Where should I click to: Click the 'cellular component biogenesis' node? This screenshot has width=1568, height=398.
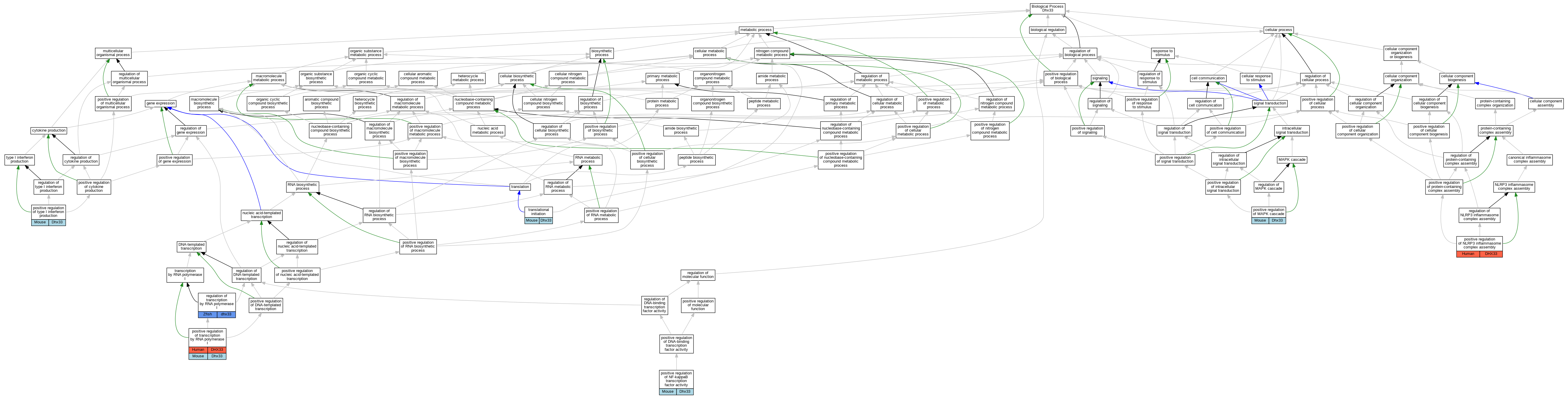click(1457, 78)
